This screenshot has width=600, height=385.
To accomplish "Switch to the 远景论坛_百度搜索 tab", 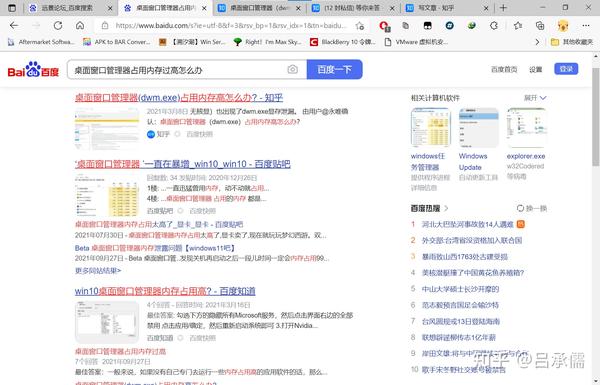I will [x=66, y=8].
